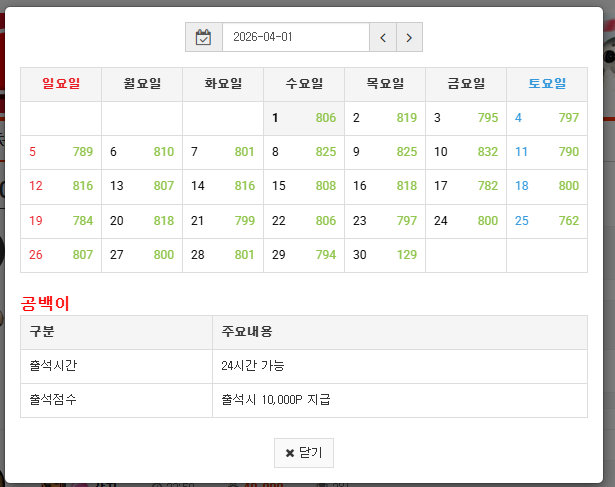Open Sunday the 5th cell

(x=61, y=152)
